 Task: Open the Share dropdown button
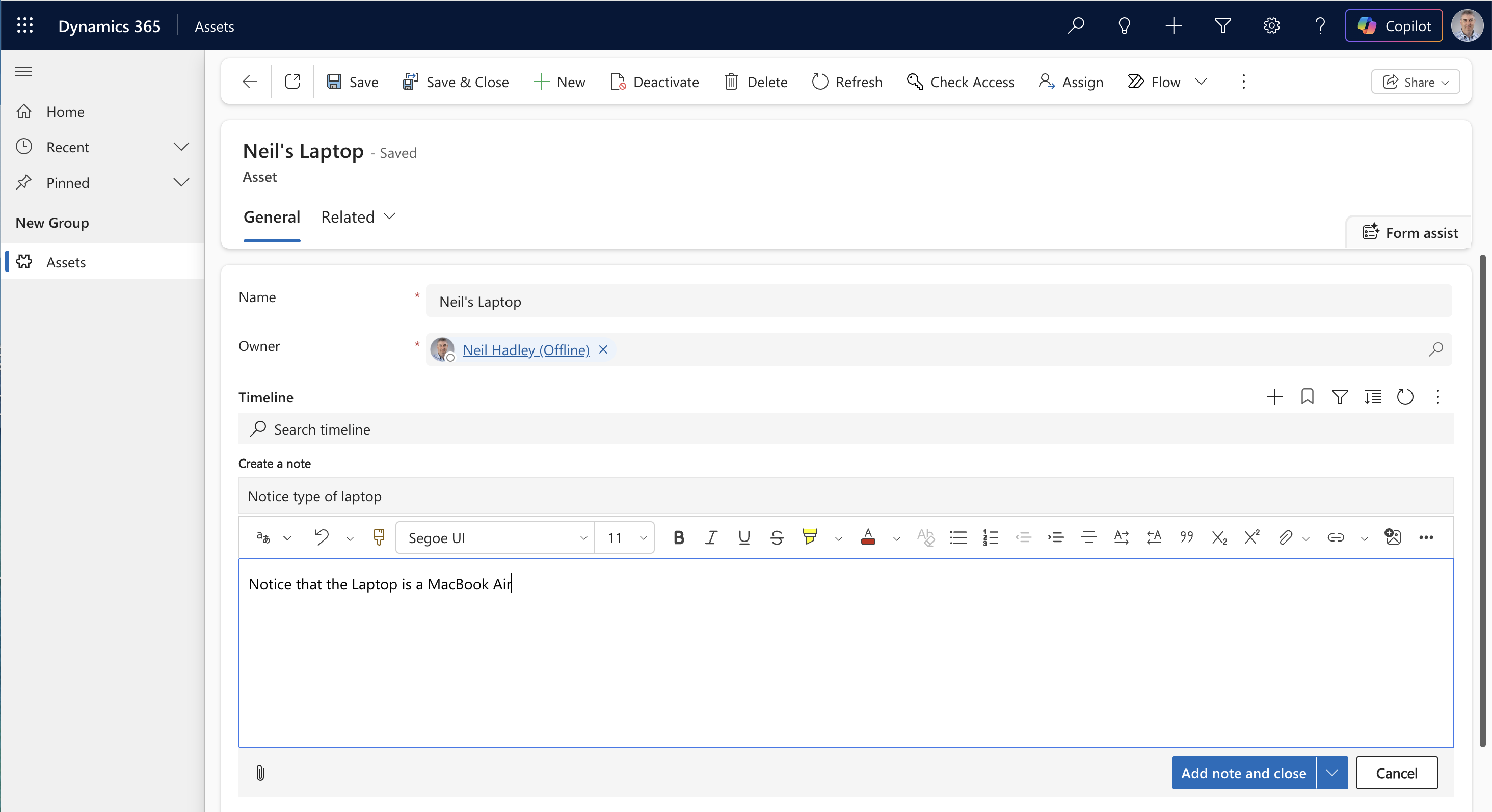point(1415,82)
